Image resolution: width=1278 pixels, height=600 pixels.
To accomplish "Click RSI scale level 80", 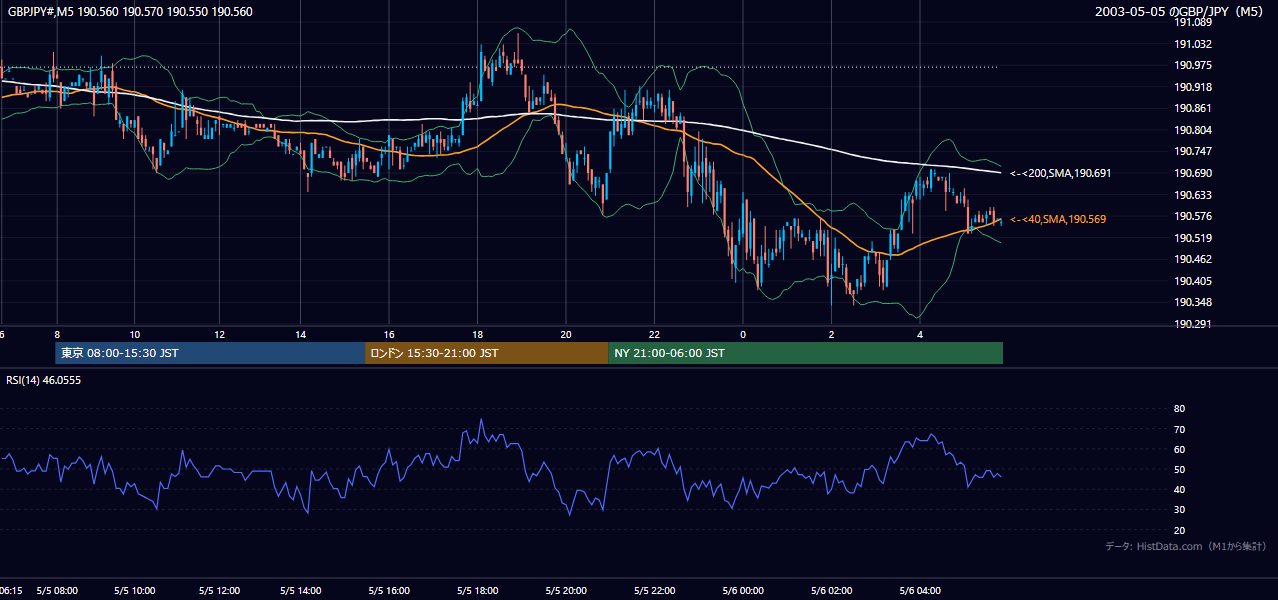I will pos(1179,409).
